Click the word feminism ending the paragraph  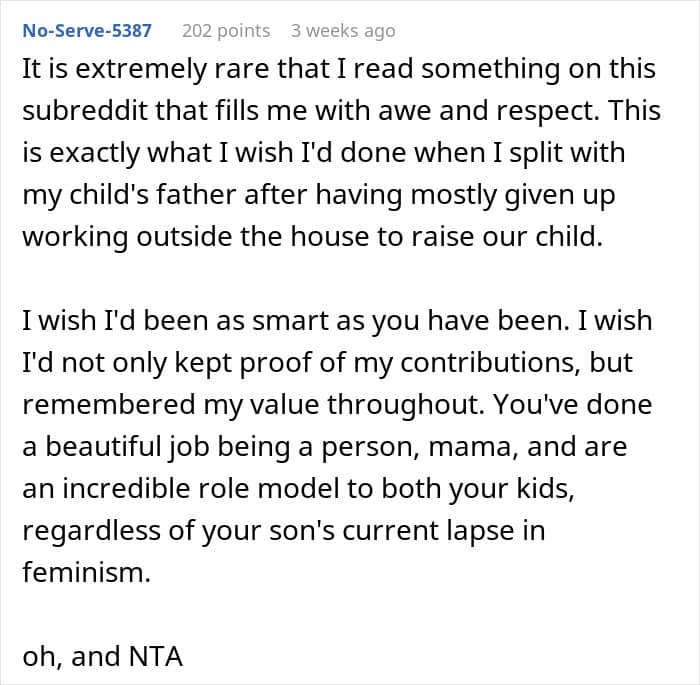click(87, 572)
